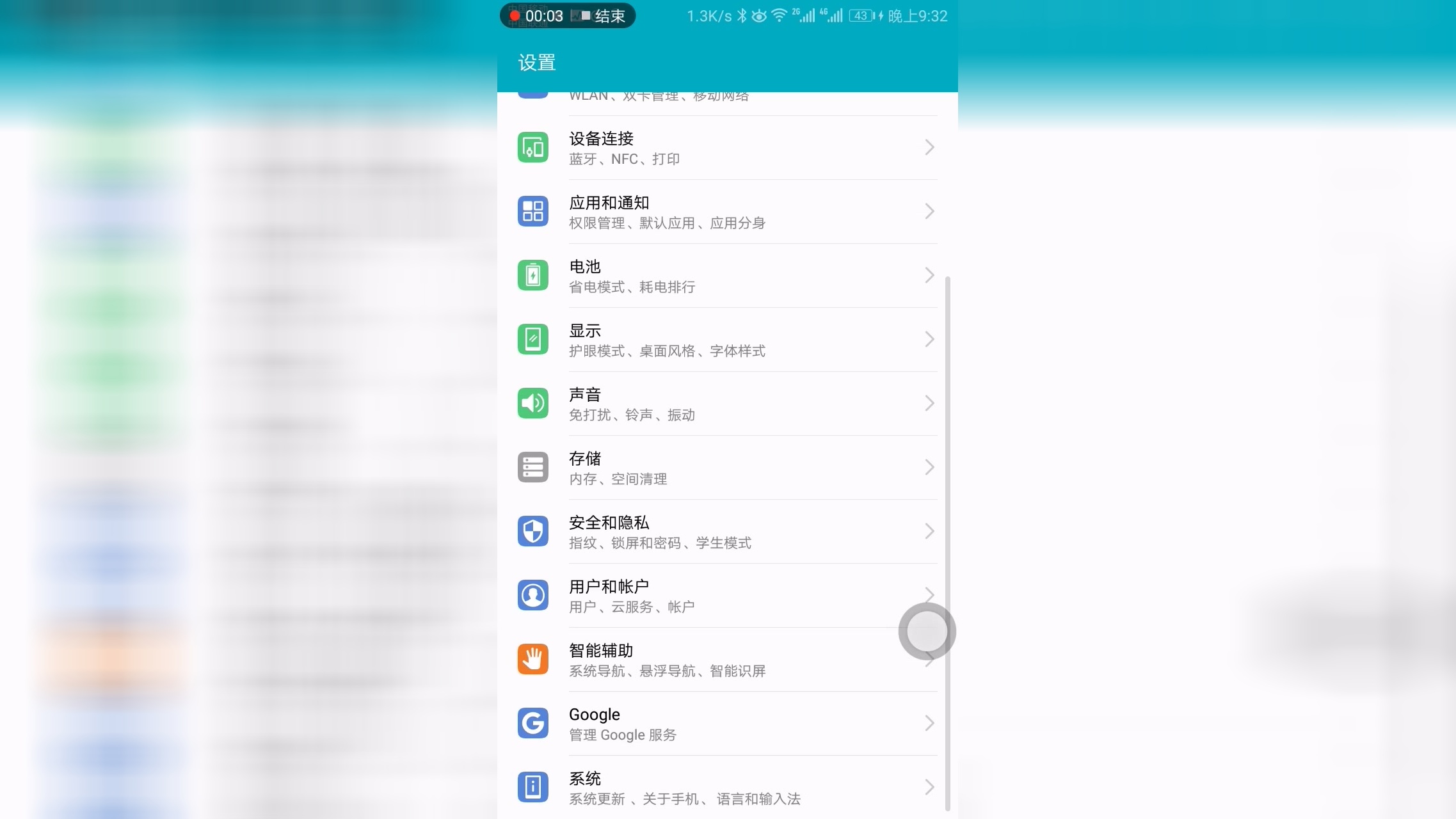
Task: Tap subtitle 护眼模式、桌面风格、字体样式
Action: (667, 351)
